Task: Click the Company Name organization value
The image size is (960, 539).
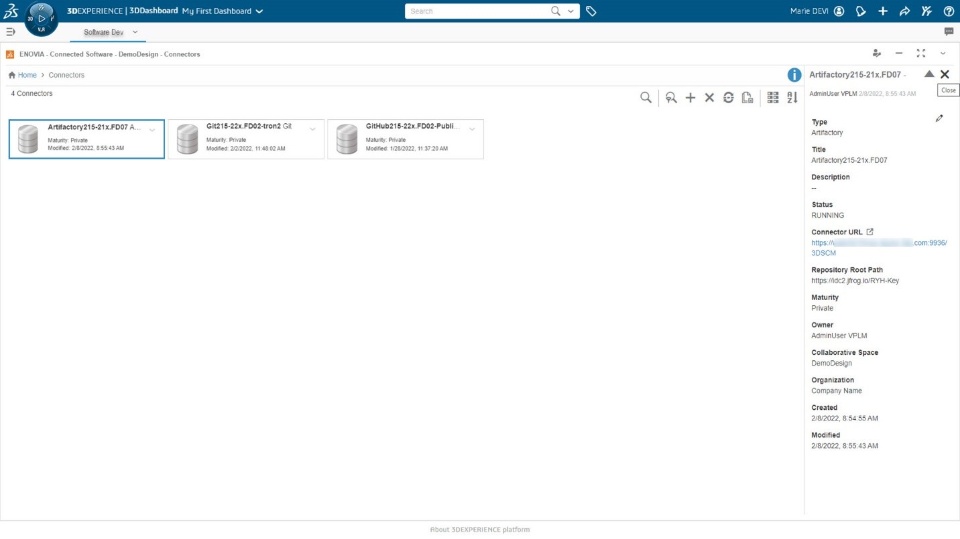Action: [x=836, y=391]
